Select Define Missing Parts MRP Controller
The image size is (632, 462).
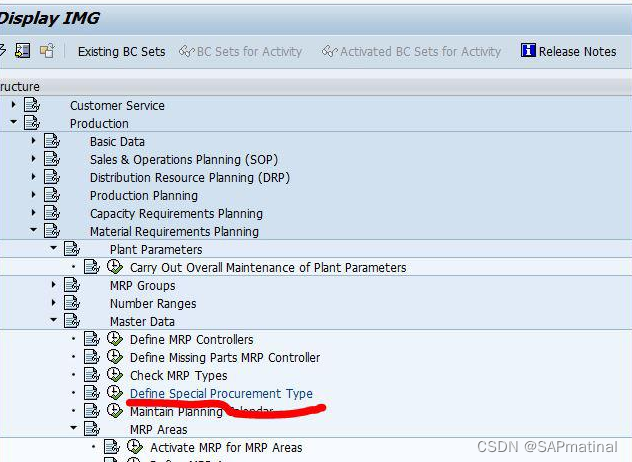click(x=225, y=357)
